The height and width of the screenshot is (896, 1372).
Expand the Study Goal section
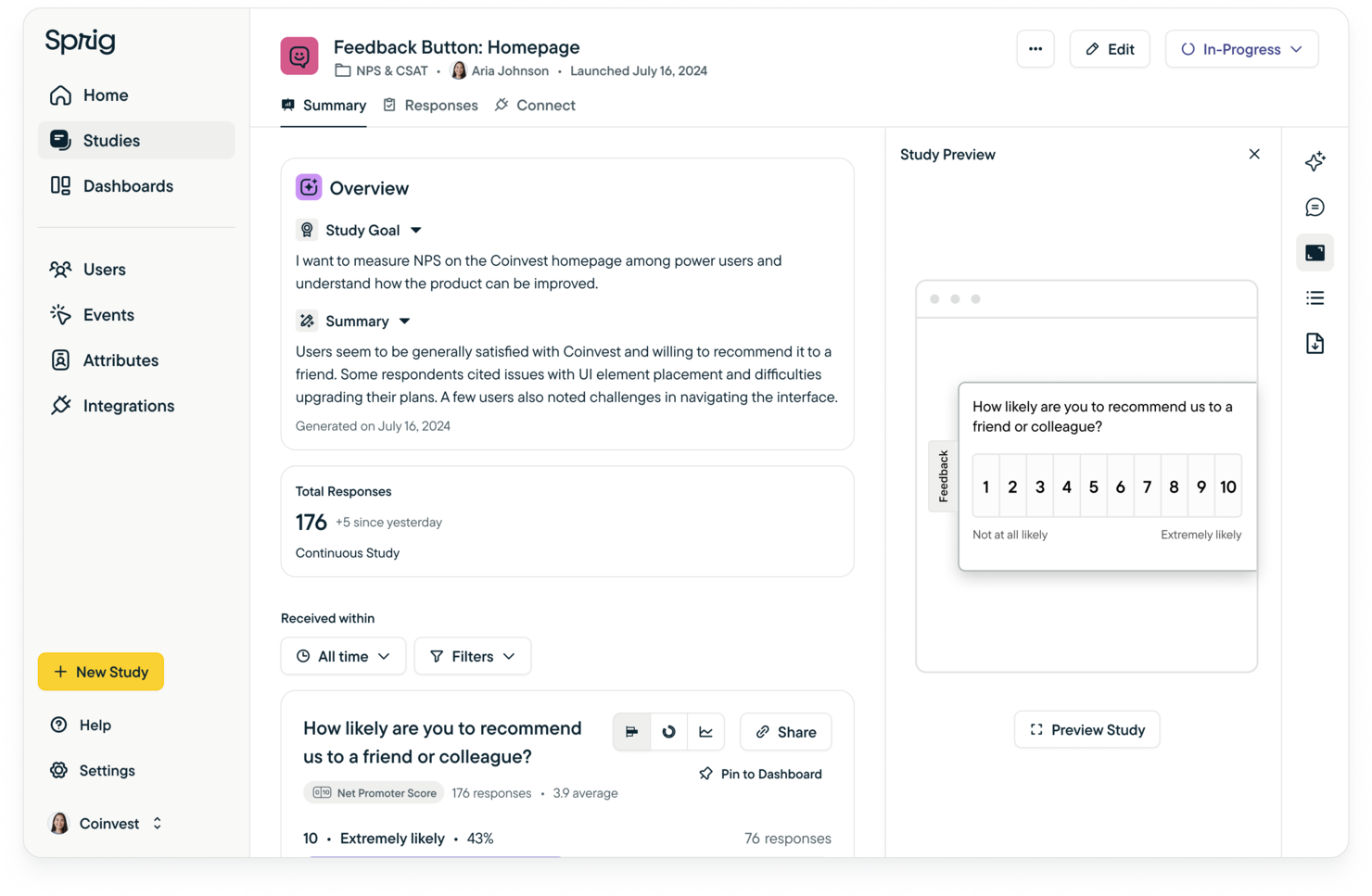click(415, 230)
